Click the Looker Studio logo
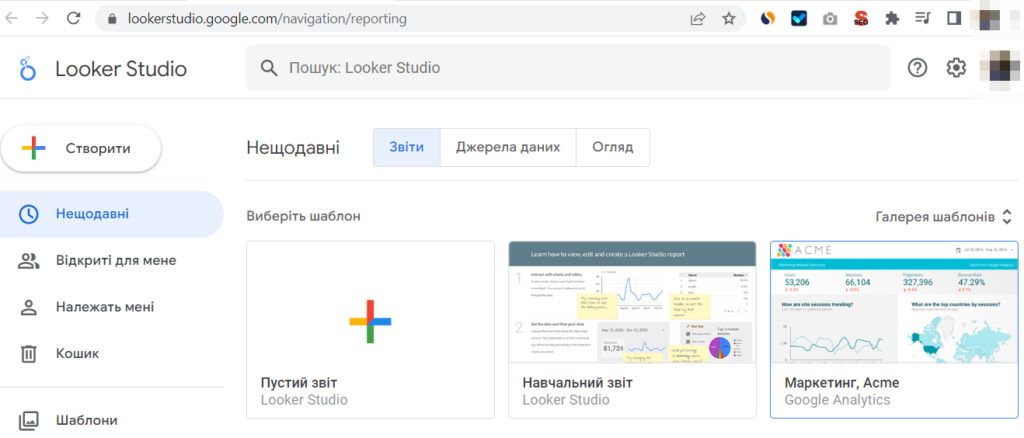Viewport: 1024px width, 438px height. click(x=27, y=69)
